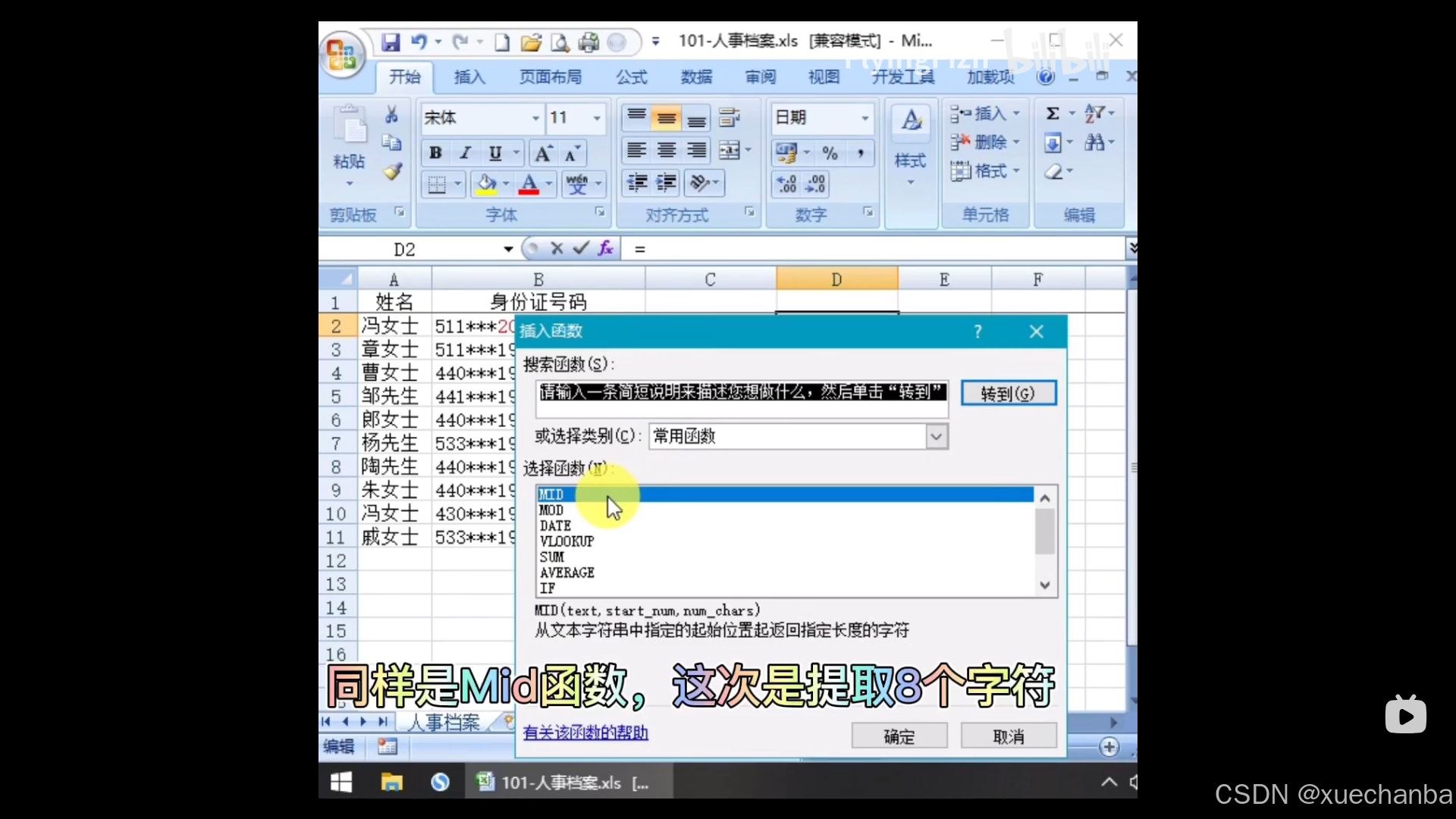
Task: Click the Format Painter brush icon
Action: [x=392, y=171]
